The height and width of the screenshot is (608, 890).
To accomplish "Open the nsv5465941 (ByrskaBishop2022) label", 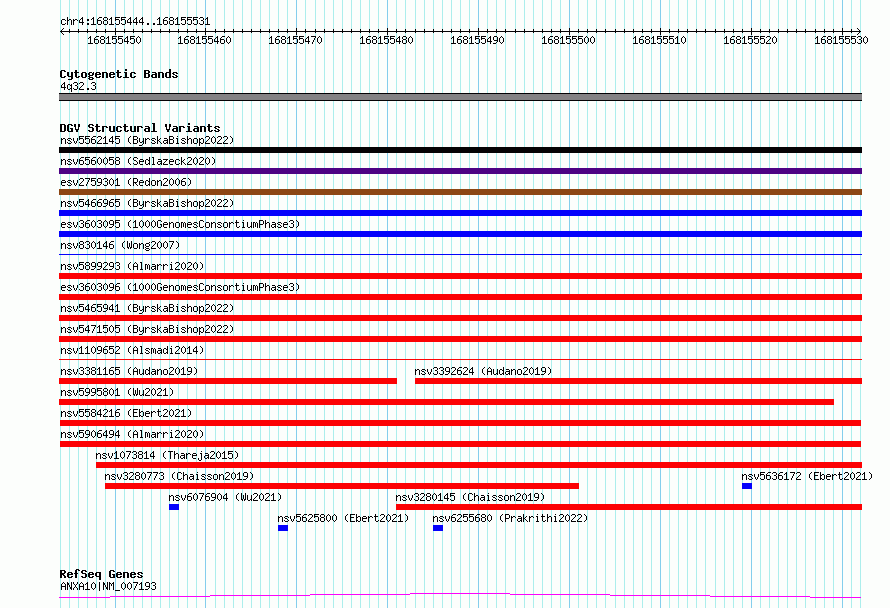I will (x=147, y=308).
